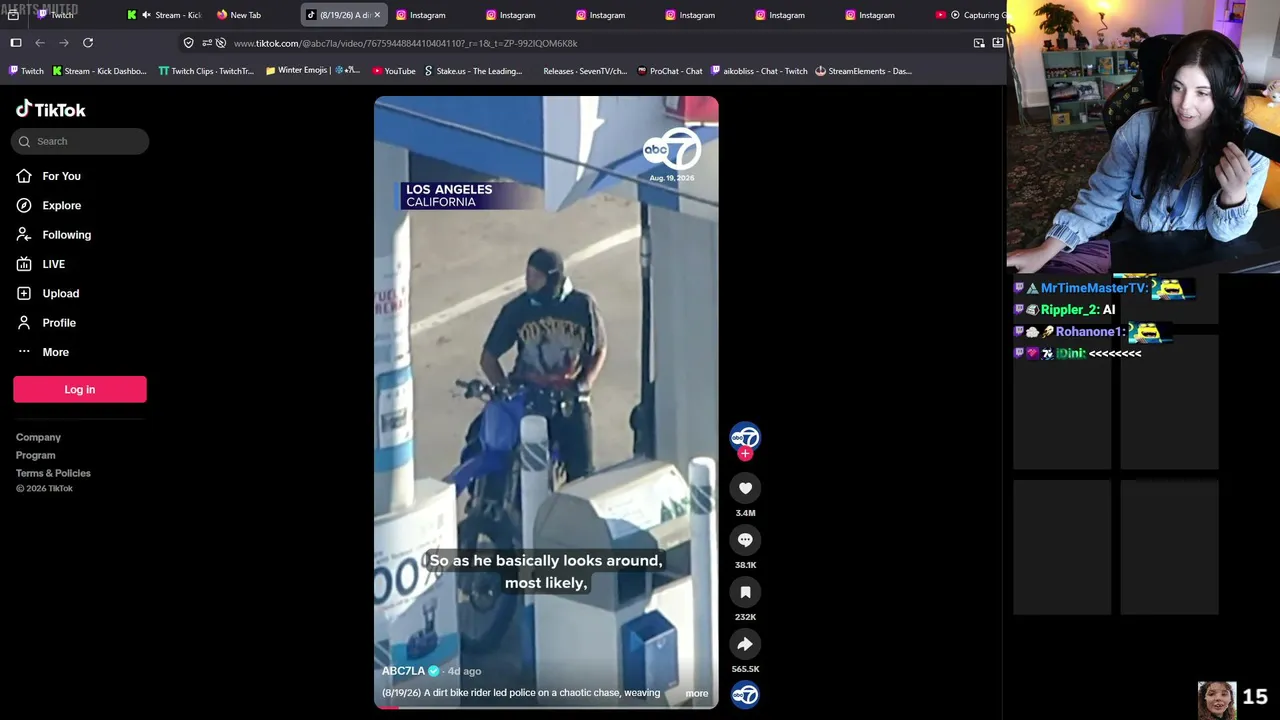Open the Stake.us bookmark

(x=473, y=71)
